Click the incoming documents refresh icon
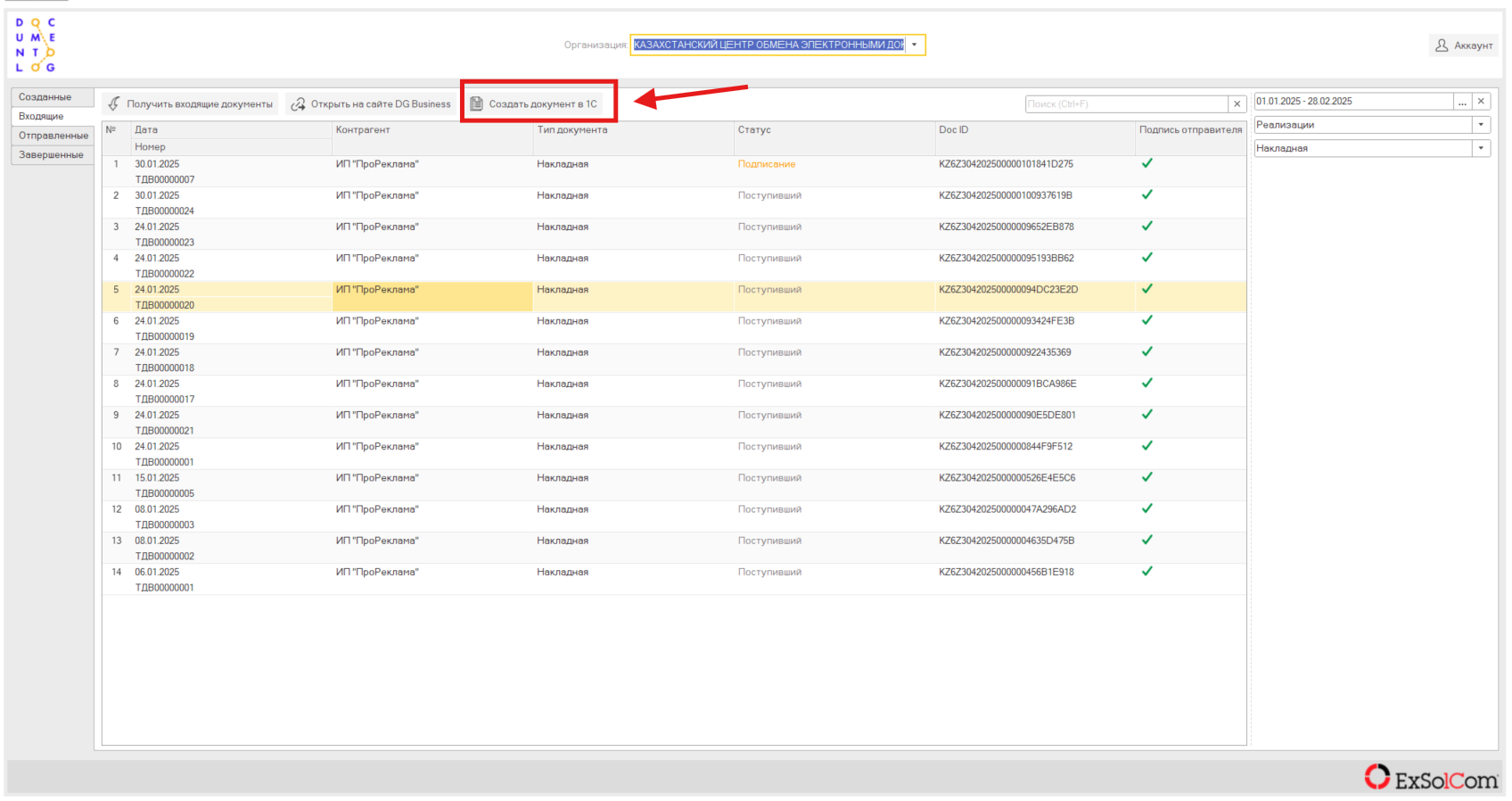 click(114, 104)
